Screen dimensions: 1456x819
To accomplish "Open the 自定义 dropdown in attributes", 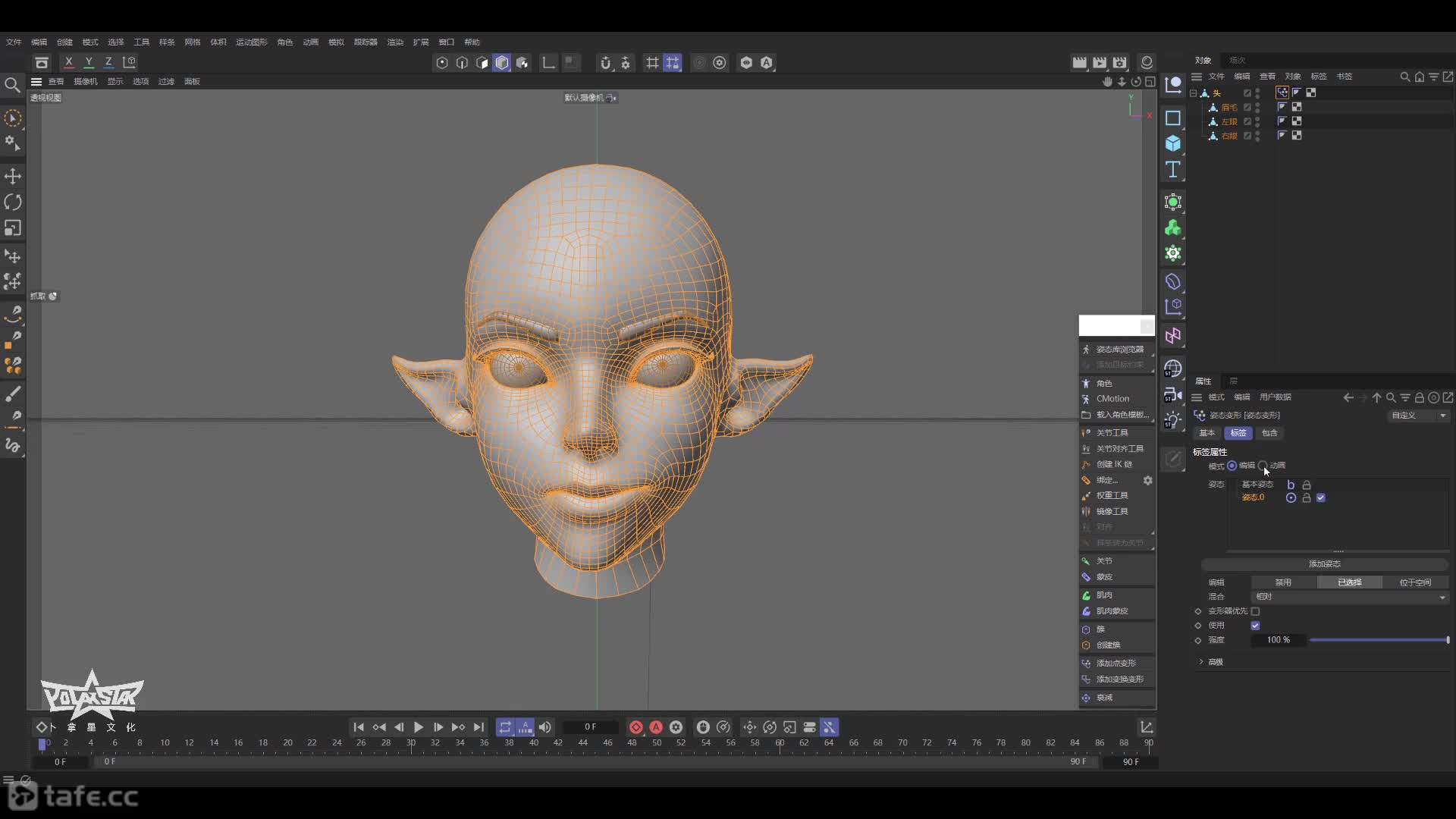I will (x=1418, y=416).
